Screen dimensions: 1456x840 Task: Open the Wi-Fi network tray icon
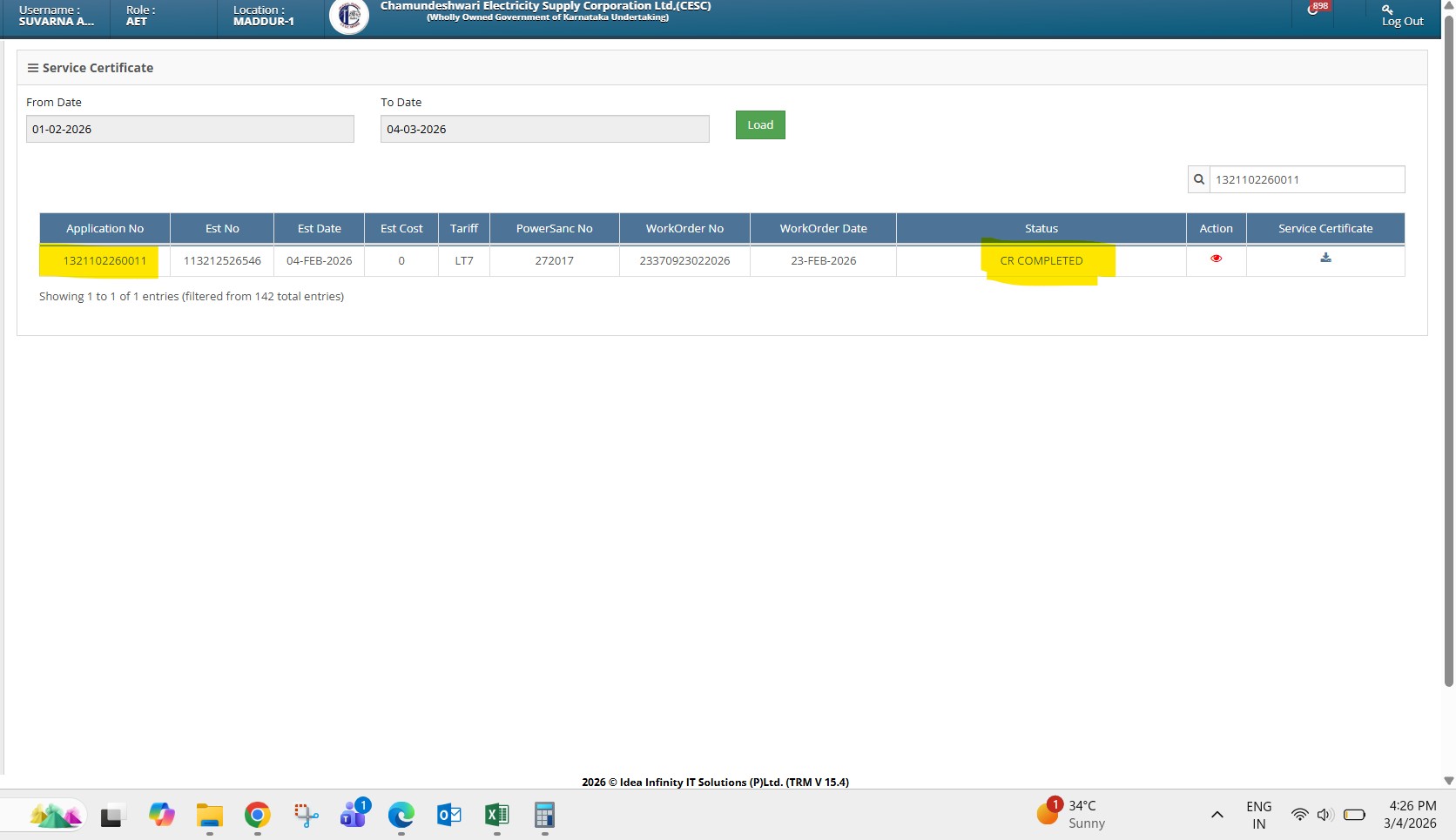[x=1299, y=815]
